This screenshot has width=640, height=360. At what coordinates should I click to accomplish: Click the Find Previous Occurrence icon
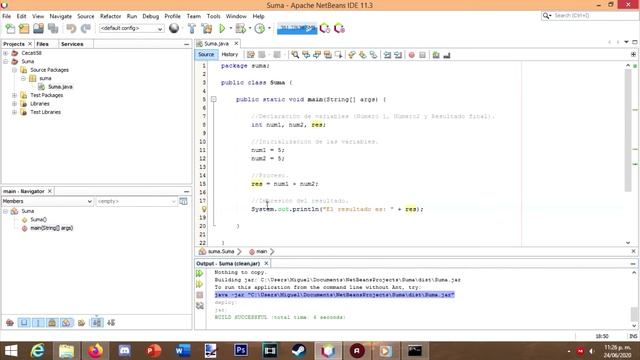(x=306, y=55)
